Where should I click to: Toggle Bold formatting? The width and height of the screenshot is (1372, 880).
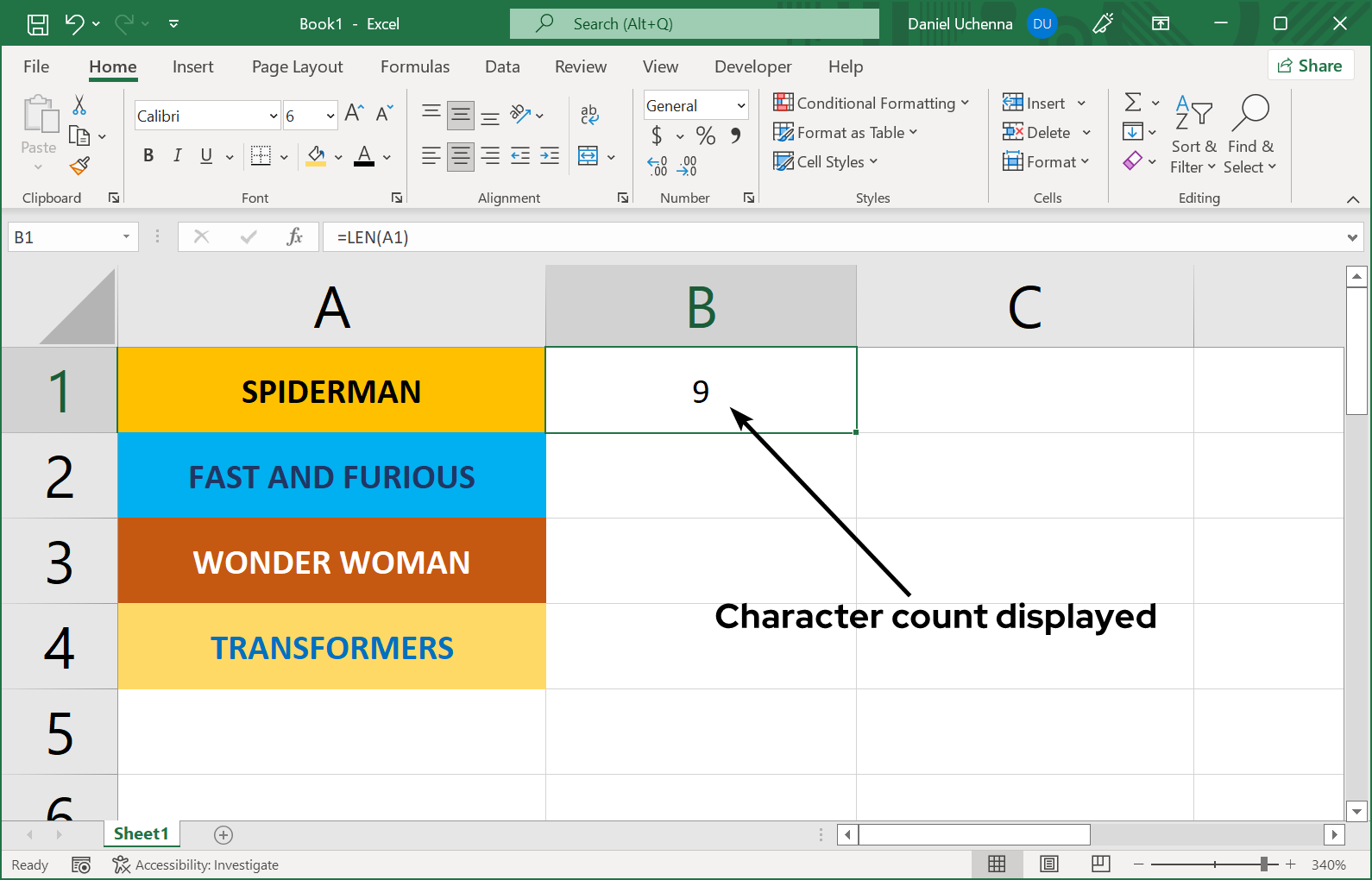point(148,155)
